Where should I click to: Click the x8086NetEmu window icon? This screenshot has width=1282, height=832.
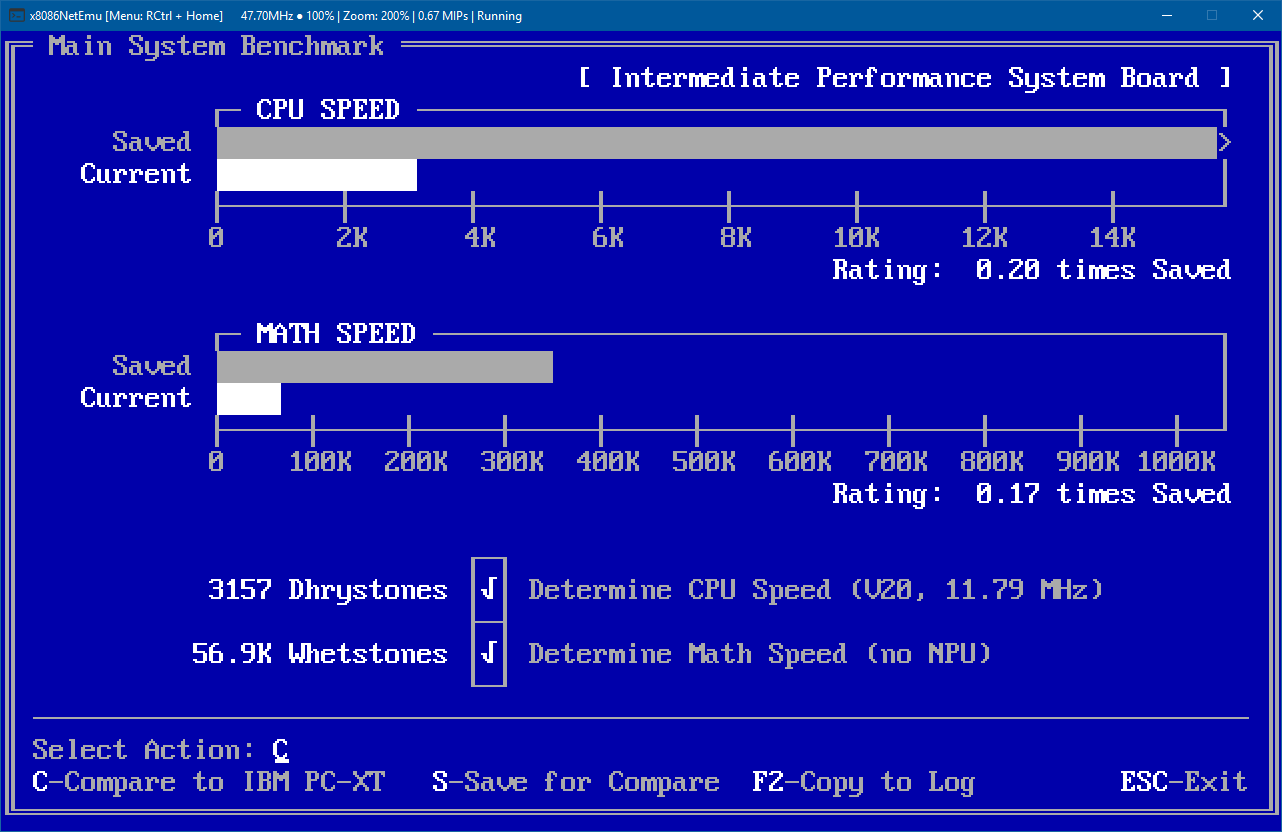(17, 16)
